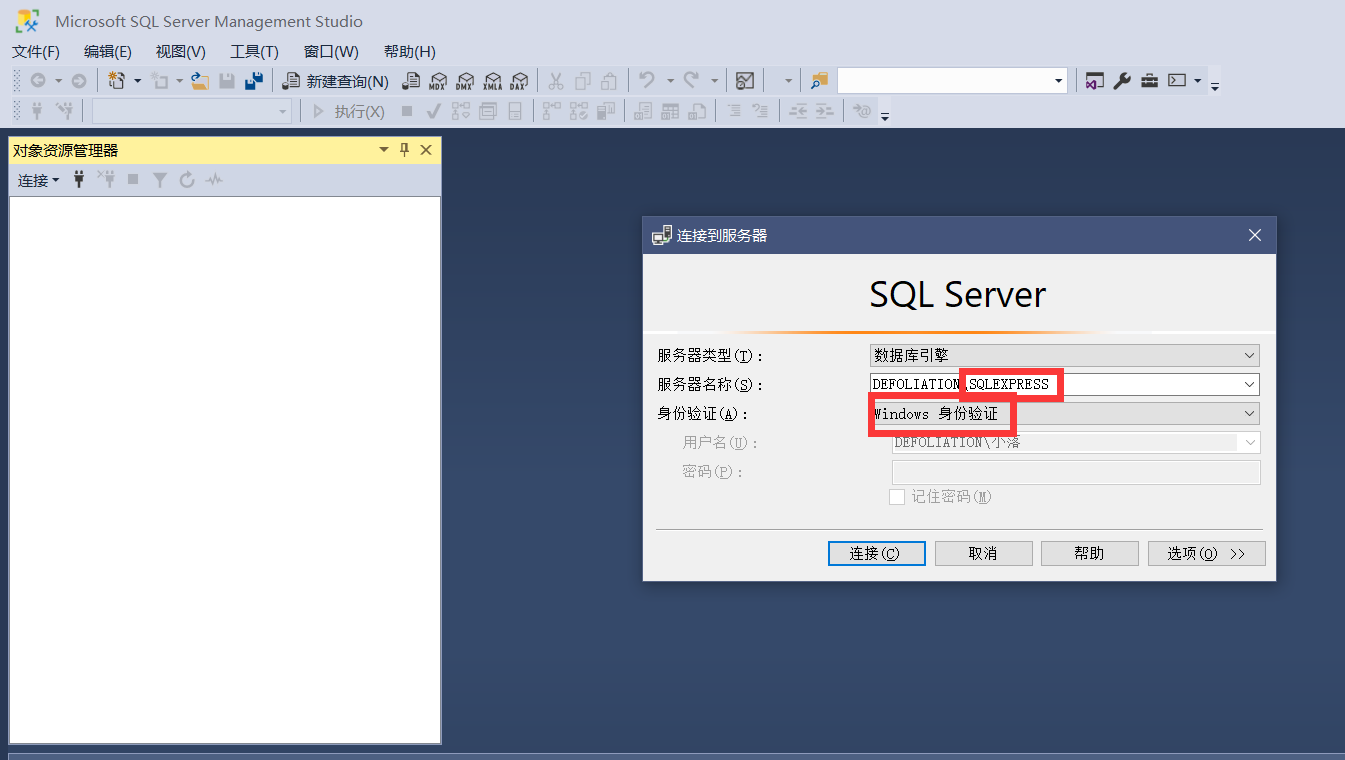Screen dimensions: 1345x760
Task: Expand the New Project dropdown arrow
Action: pyautogui.click(x=138, y=81)
